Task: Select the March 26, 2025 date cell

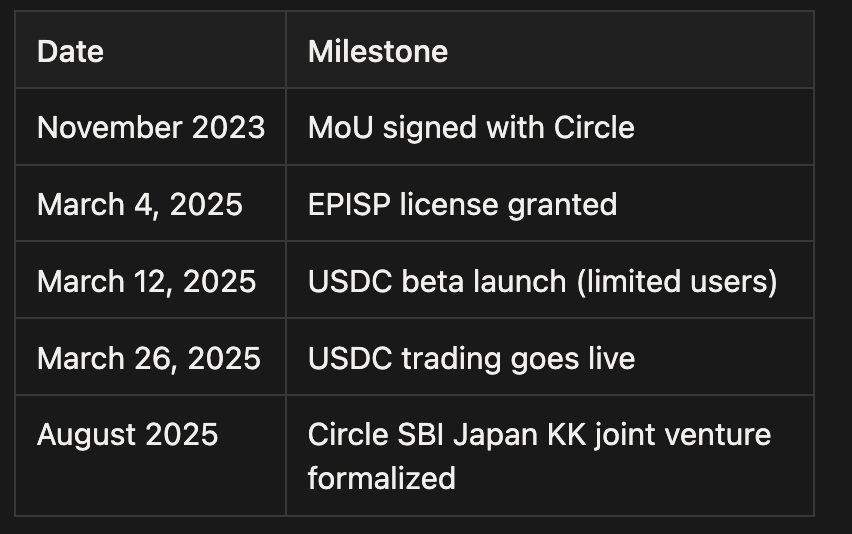Action: [x=148, y=358]
